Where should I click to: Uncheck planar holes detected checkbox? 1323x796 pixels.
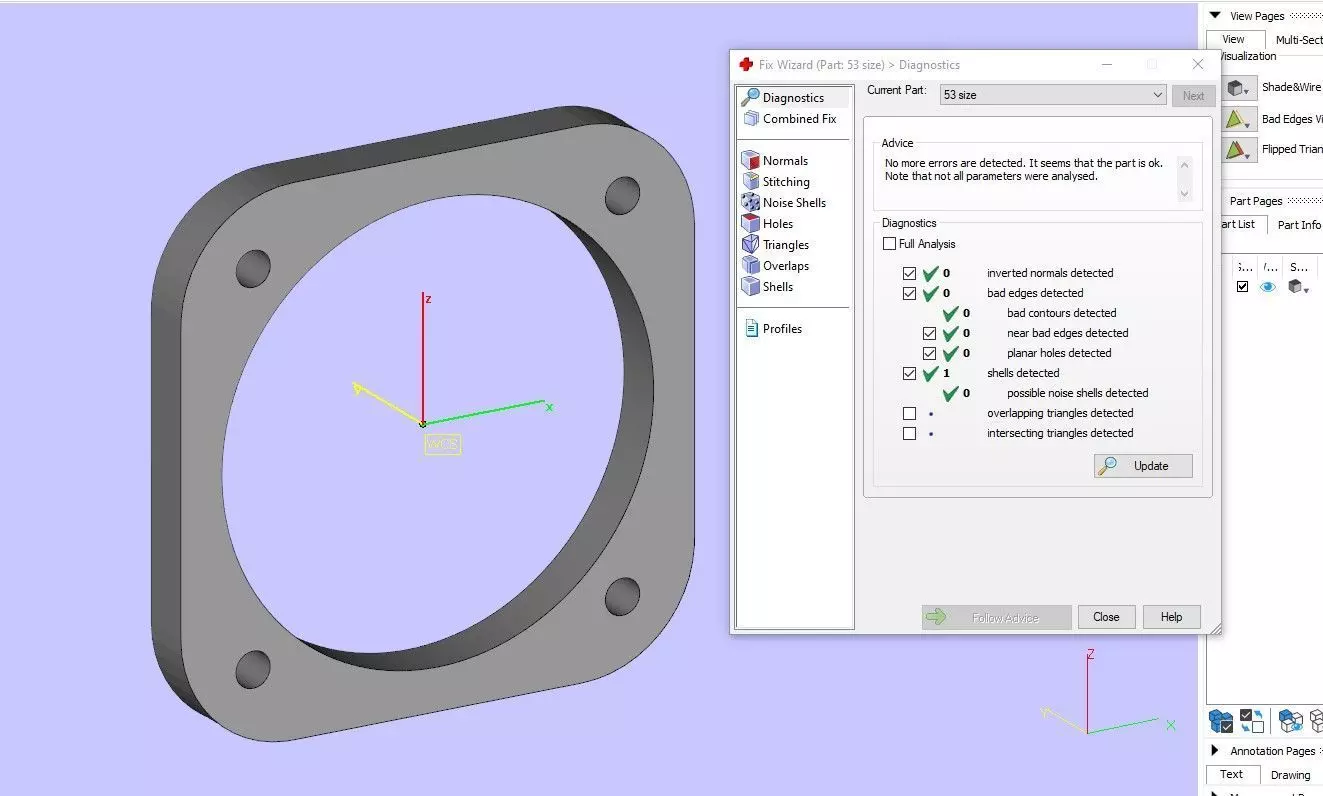click(x=929, y=353)
